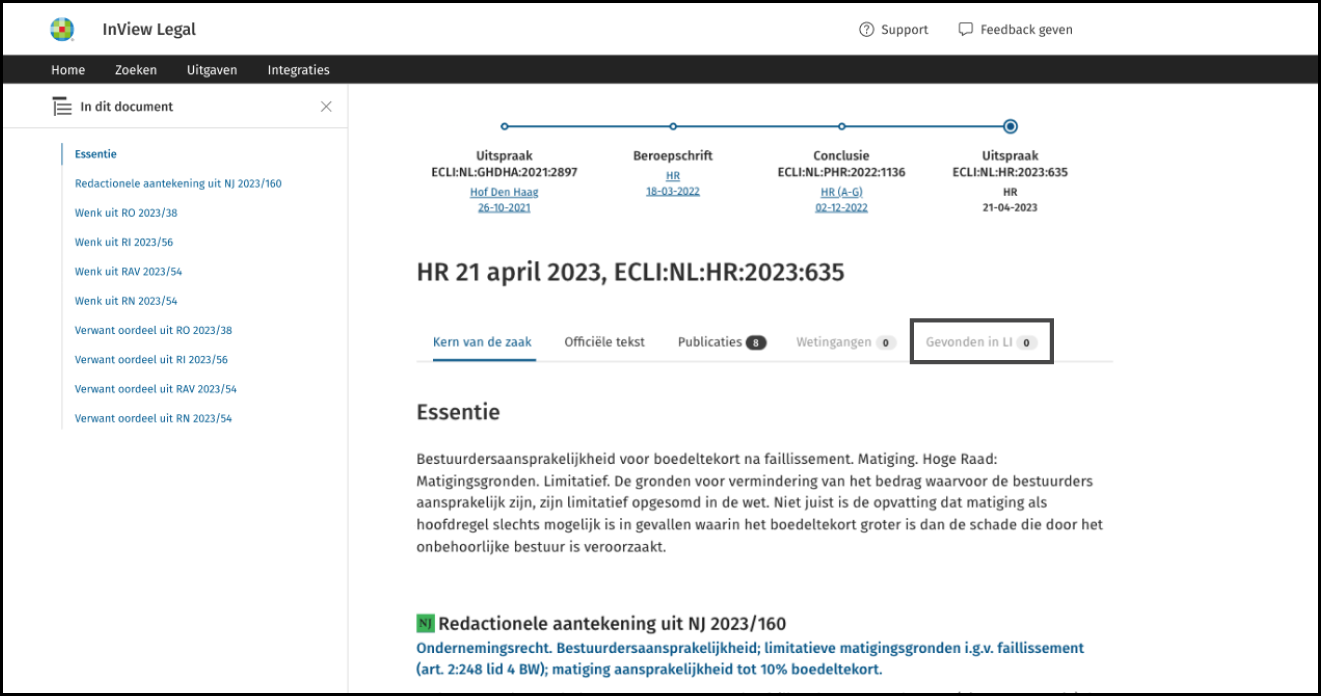Screen dimensions: 1321x696
Task: Close the 'In dit document' panel
Action: (326, 107)
